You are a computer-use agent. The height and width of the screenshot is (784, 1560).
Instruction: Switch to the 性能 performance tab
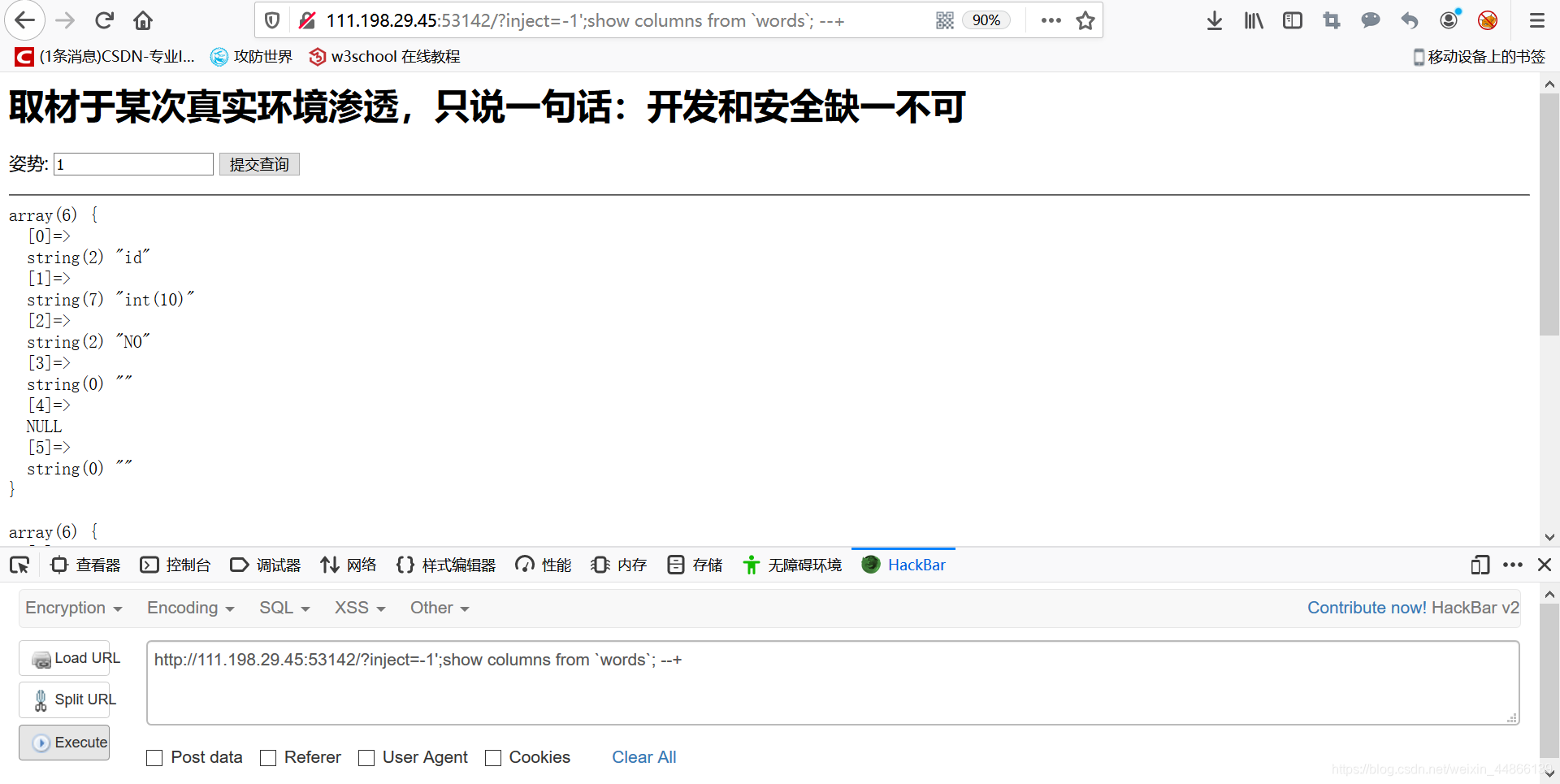[544, 565]
